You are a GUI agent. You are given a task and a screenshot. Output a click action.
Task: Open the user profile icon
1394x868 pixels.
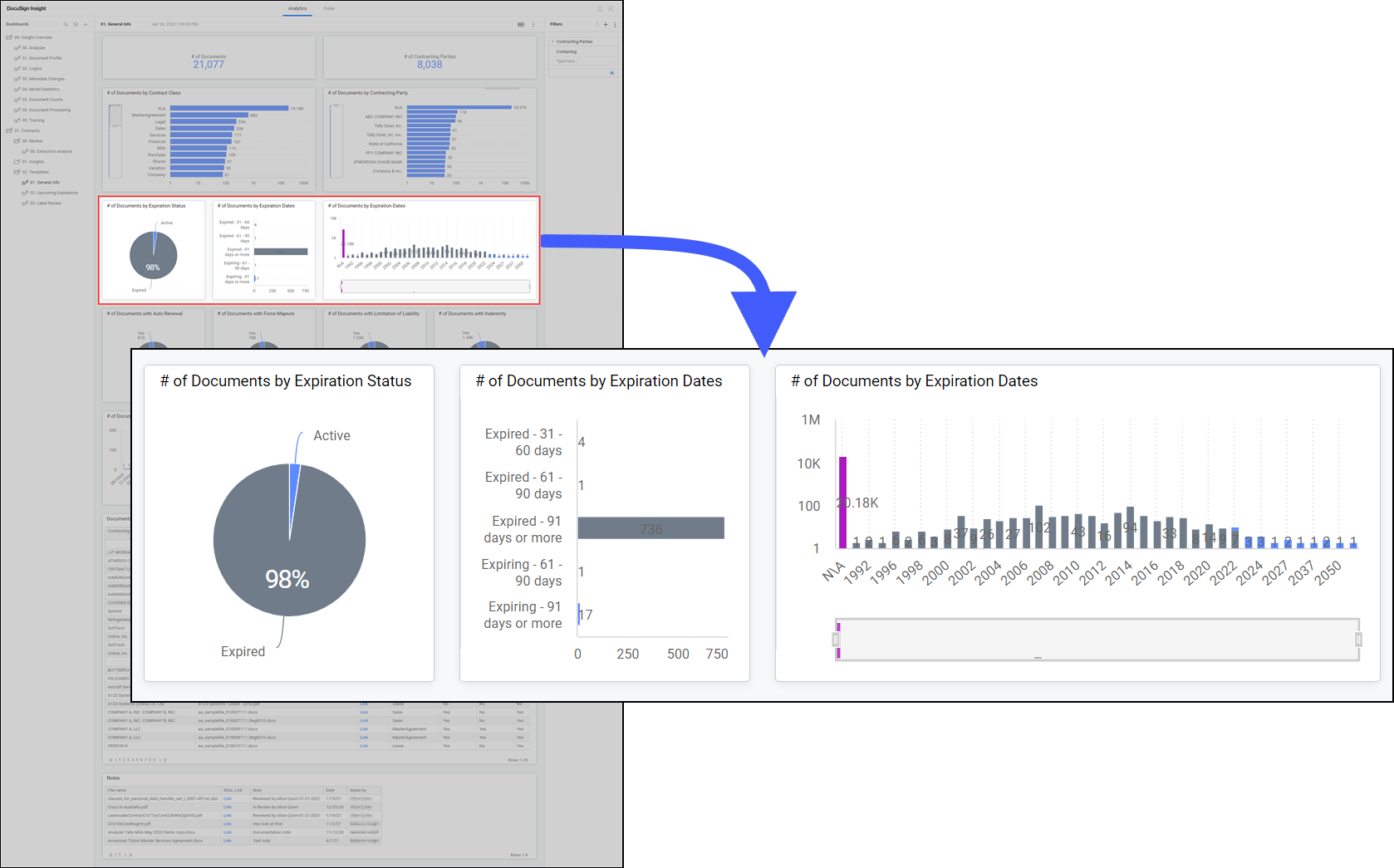tap(611, 8)
